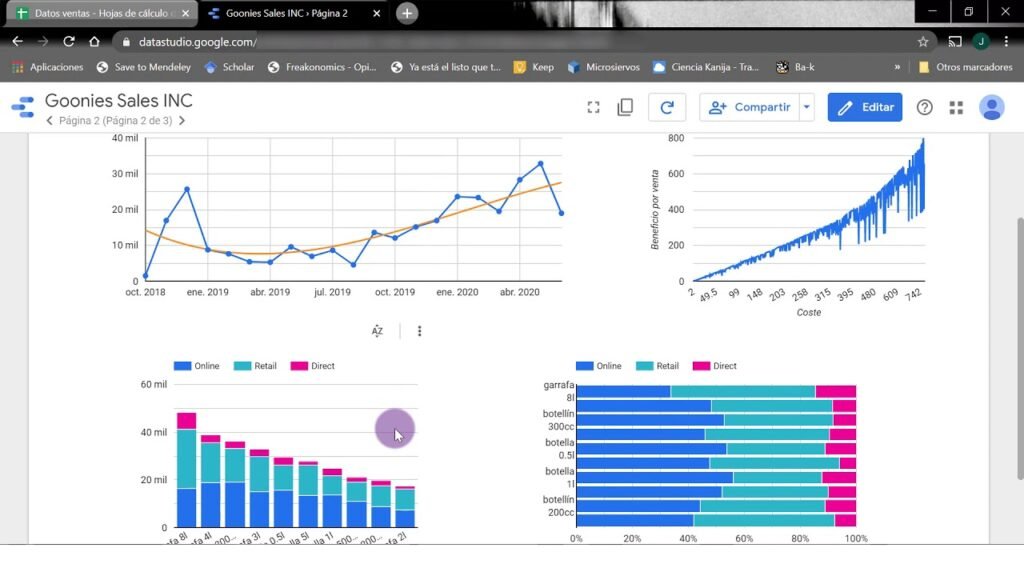The width and height of the screenshot is (1024, 576).
Task: Select the Goonies Sales INC browser tab
Action: (290, 13)
